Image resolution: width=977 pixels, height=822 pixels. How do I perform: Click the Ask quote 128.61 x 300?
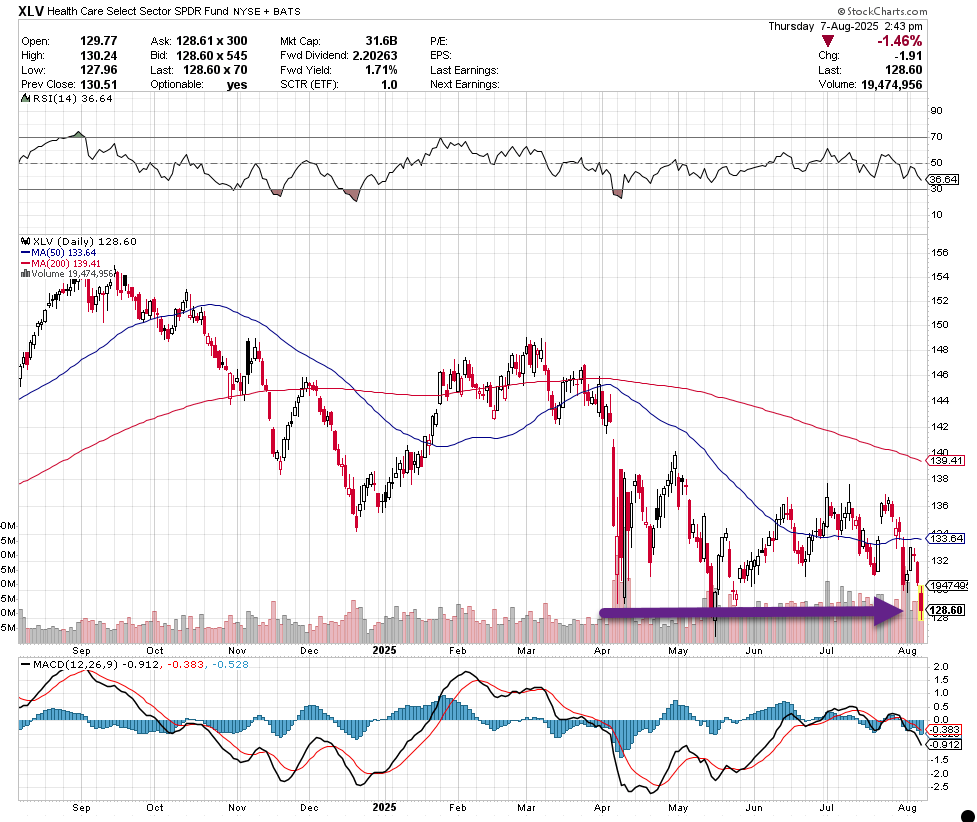pos(211,41)
